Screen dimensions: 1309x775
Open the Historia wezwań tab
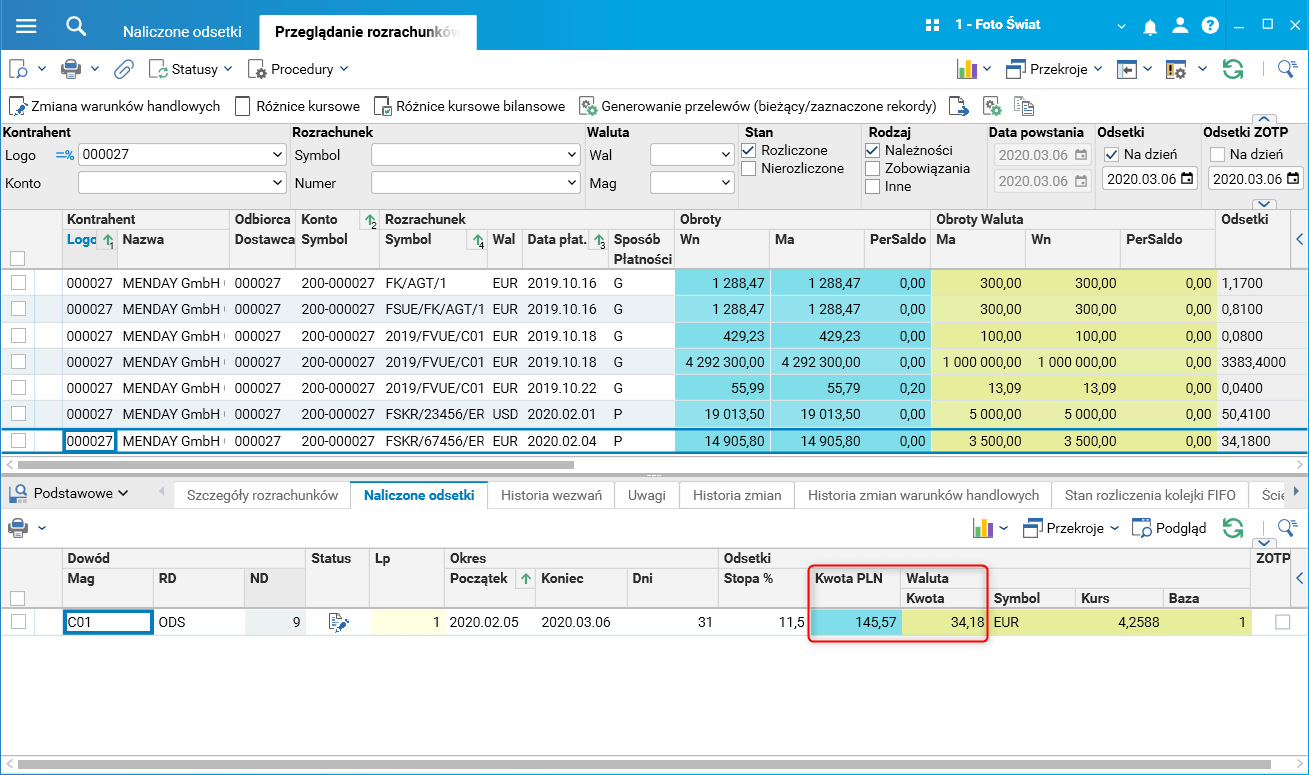tap(551, 494)
